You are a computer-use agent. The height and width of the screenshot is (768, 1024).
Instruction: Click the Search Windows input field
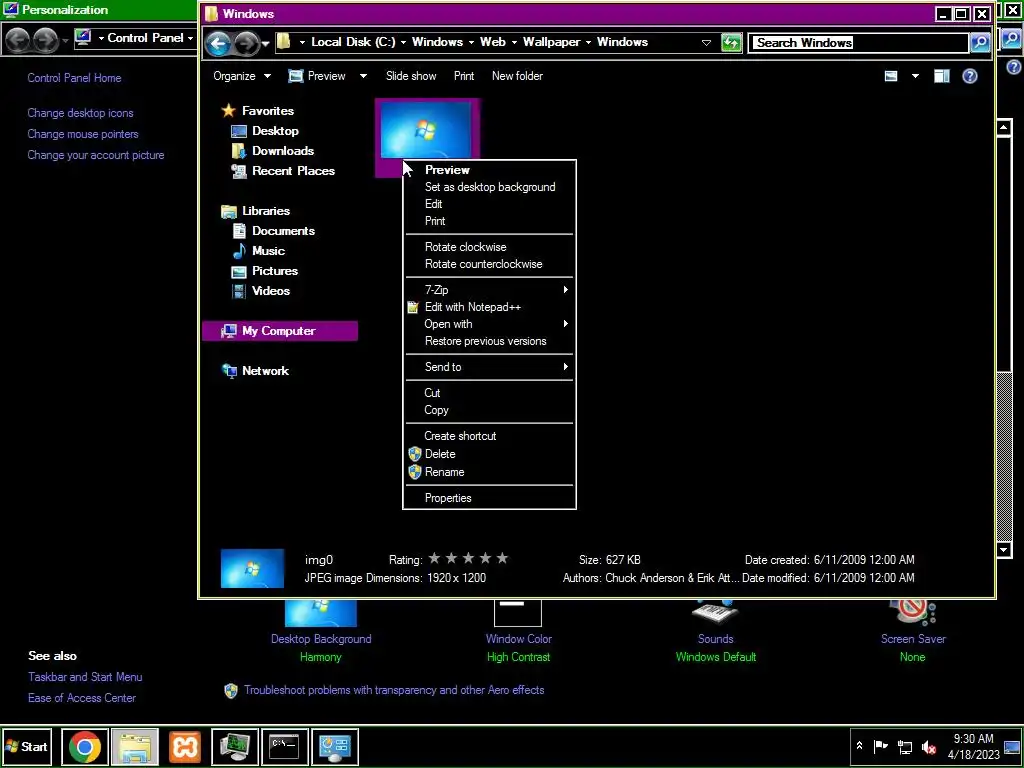pos(858,43)
